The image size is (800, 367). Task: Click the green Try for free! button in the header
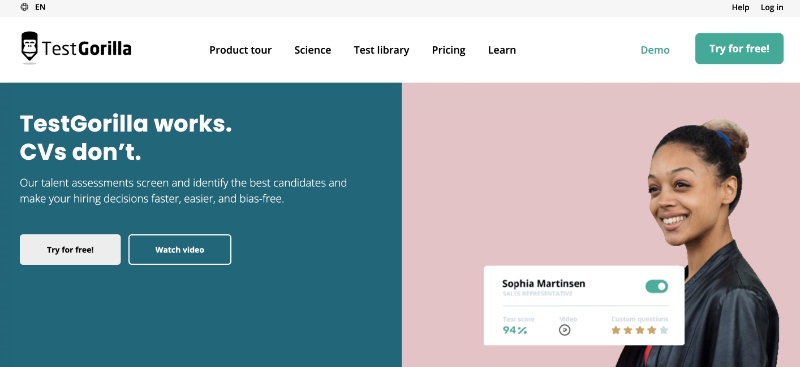pos(739,48)
